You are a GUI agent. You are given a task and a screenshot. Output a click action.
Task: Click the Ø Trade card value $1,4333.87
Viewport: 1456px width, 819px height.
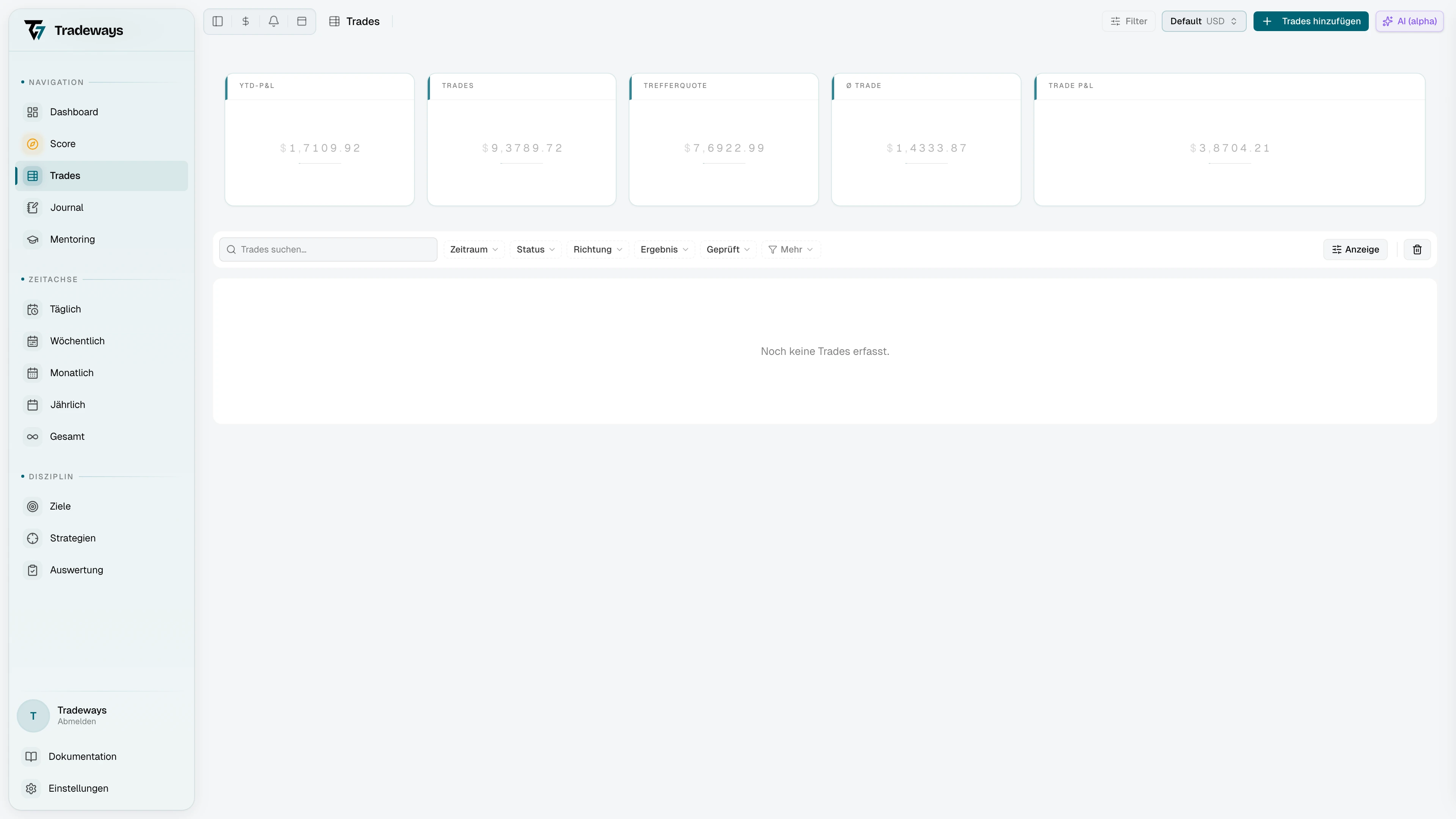(x=926, y=148)
